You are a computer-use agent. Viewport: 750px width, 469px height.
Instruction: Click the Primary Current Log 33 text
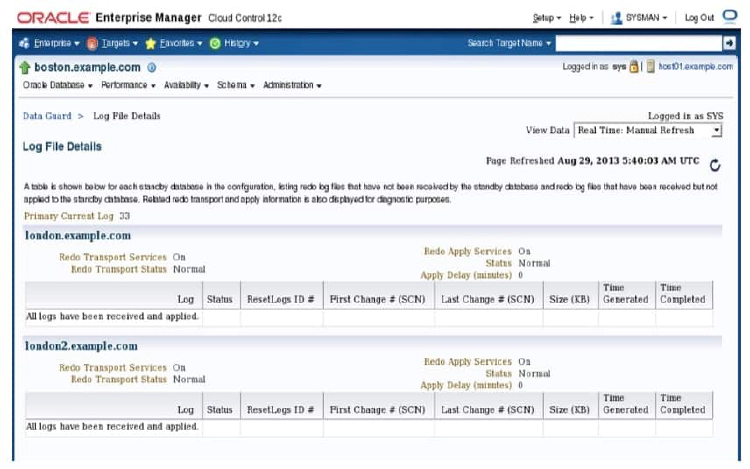click(x=77, y=216)
